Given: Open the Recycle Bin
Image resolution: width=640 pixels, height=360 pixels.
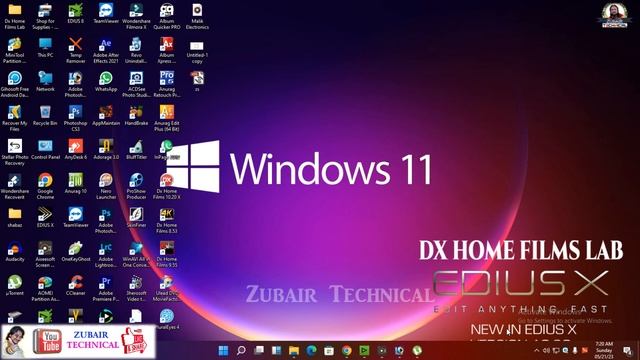Looking at the screenshot, I should coord(45,116).
